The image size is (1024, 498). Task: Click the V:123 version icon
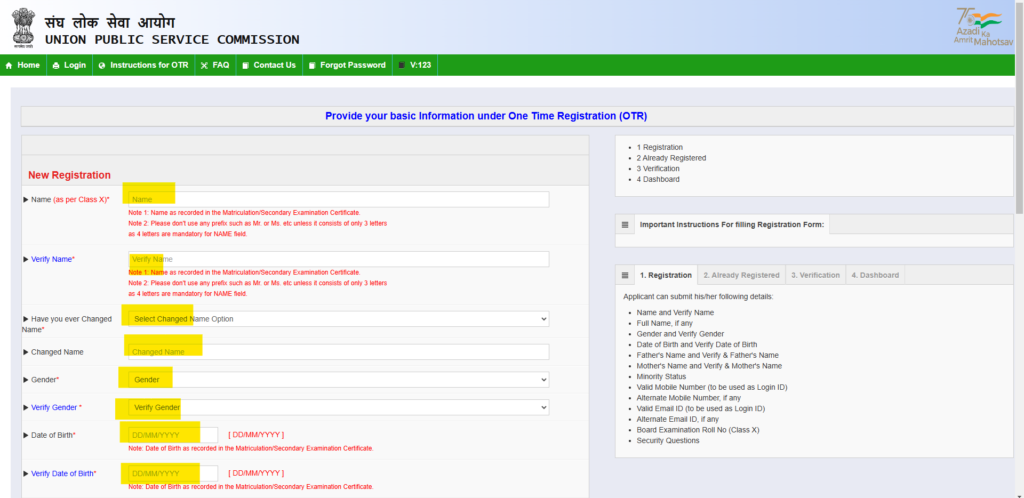click(402, 65)
